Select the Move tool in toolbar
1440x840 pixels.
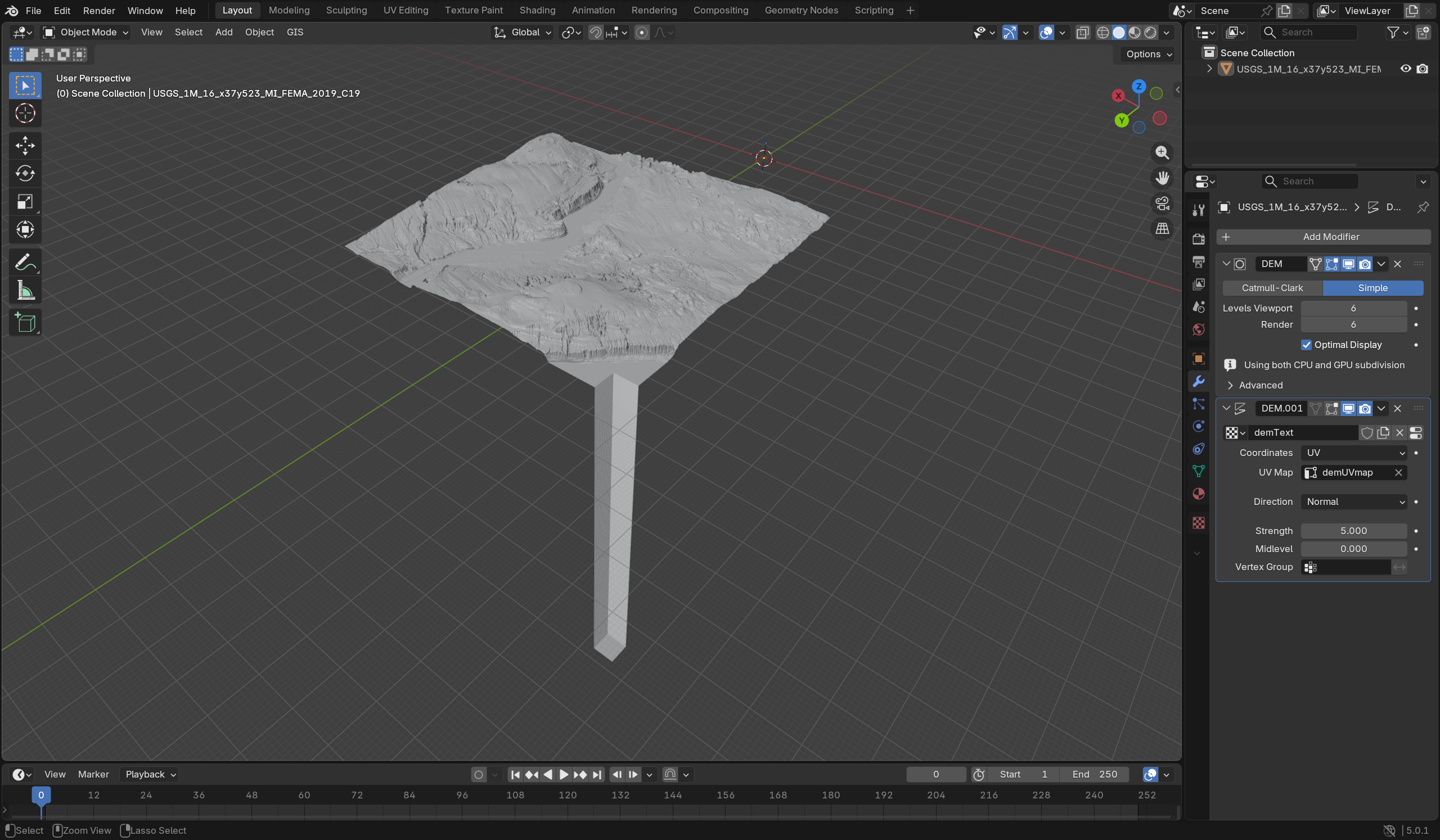[25, 146]
